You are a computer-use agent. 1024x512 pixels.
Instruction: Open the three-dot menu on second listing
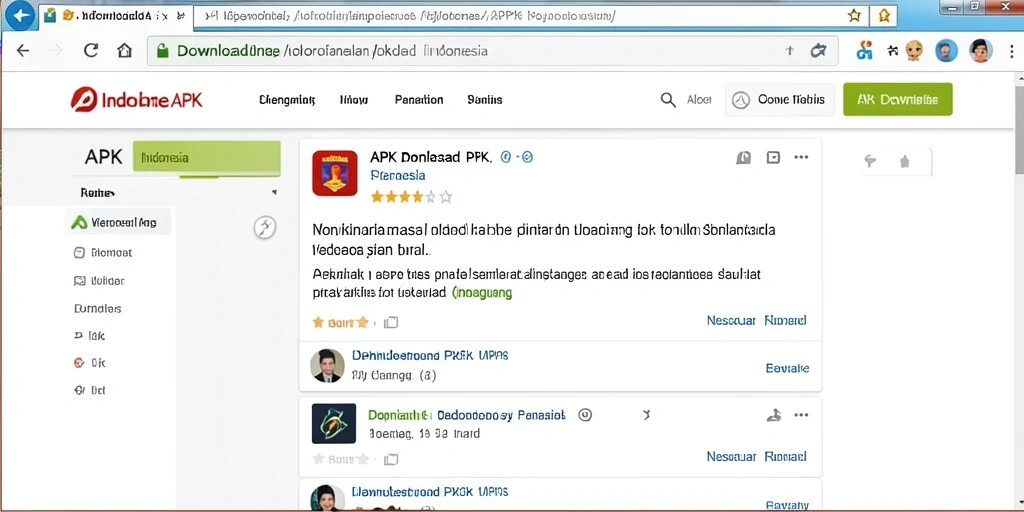pos(801,415)
